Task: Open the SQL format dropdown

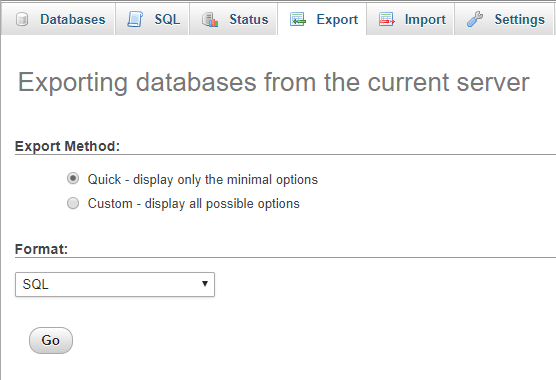Action: tap(115, 284)
